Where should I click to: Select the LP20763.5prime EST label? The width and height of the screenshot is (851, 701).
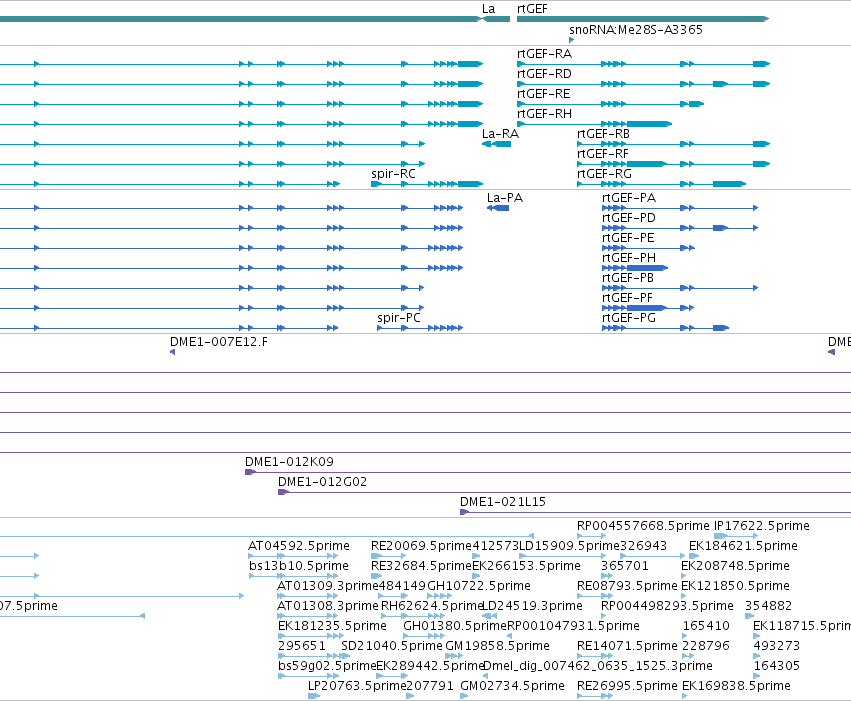(x=357, y=687)
